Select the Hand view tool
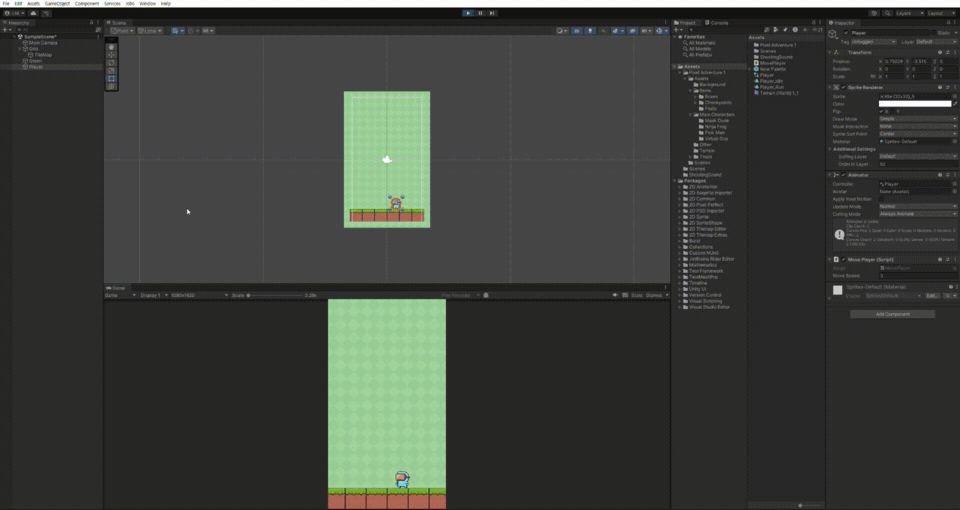960x510 pixels. tap(111, 47)
